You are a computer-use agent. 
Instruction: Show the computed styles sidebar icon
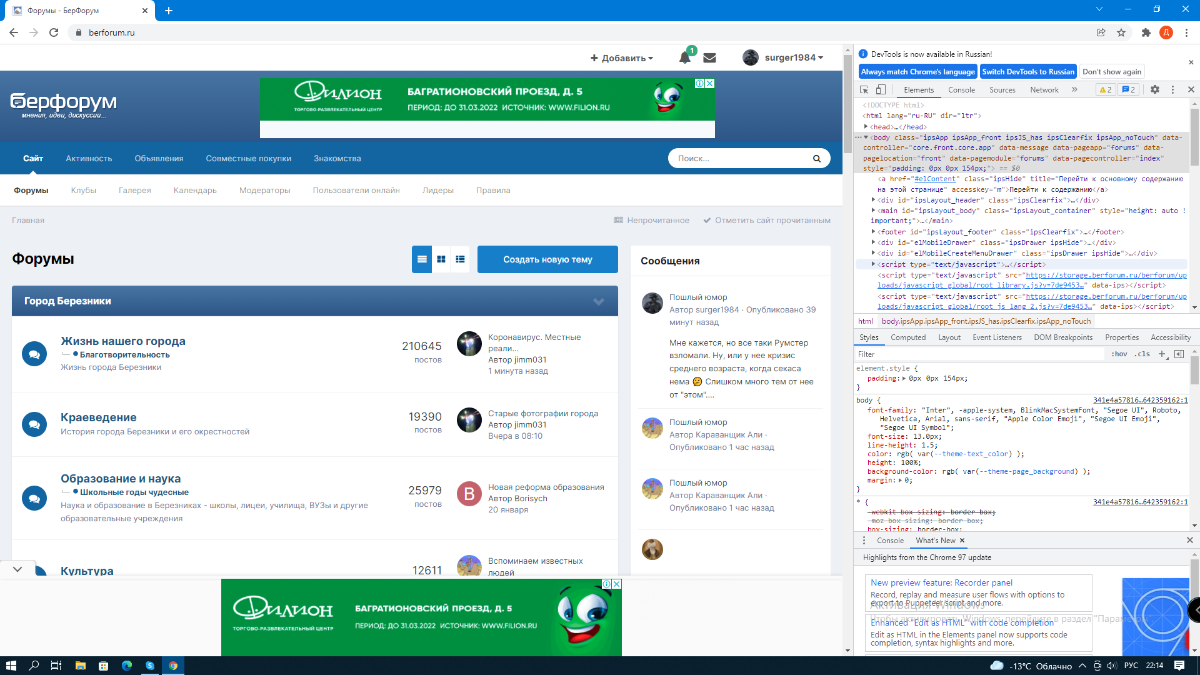point(1180,354)
